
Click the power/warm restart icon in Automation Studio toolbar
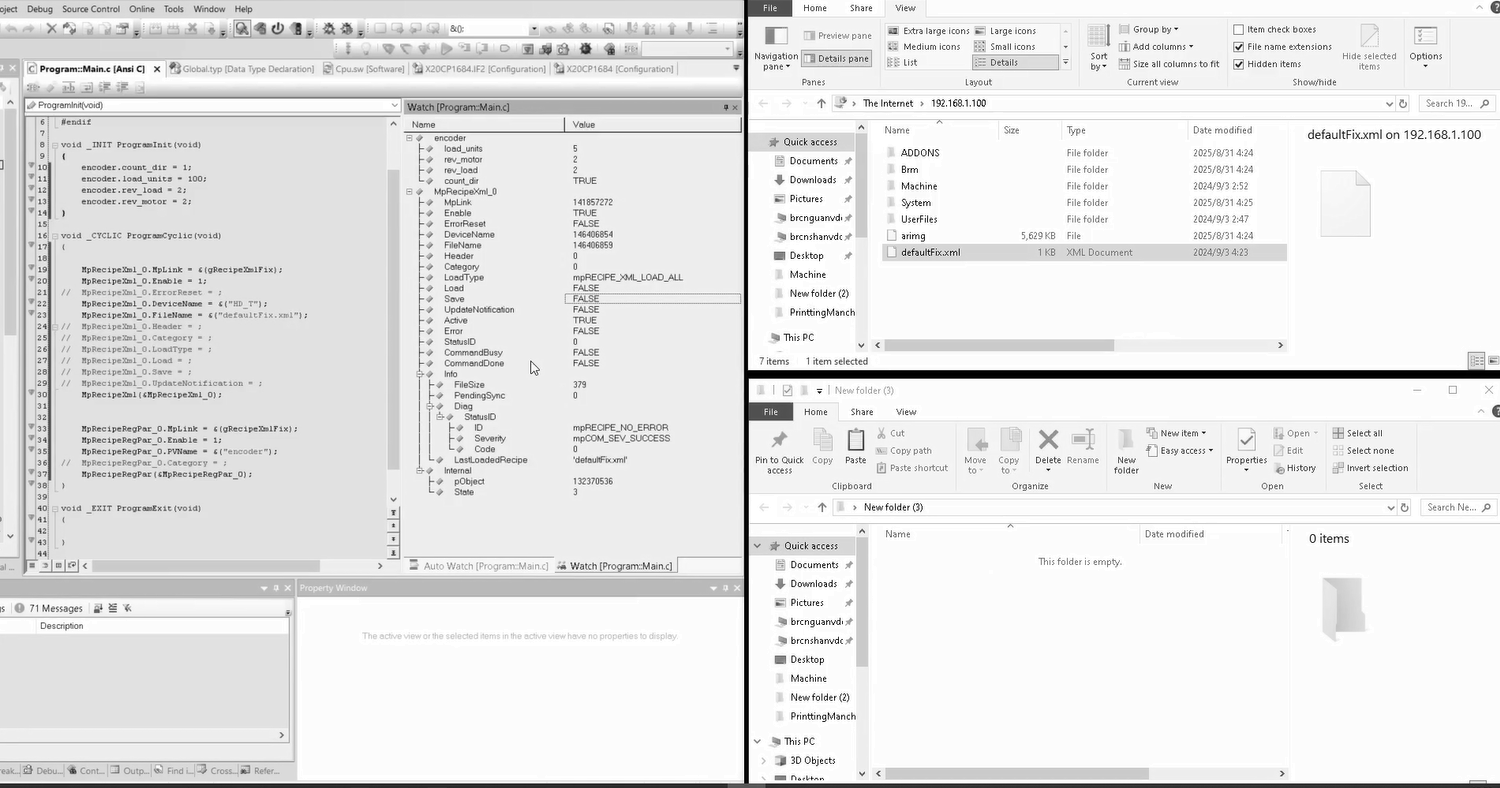point(277,29)
